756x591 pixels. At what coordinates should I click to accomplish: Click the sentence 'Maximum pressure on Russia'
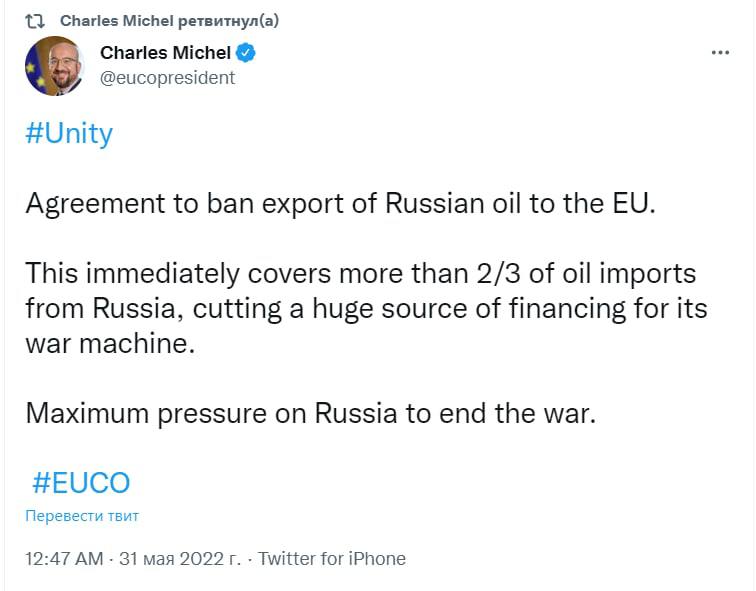(x=310, y=412)
